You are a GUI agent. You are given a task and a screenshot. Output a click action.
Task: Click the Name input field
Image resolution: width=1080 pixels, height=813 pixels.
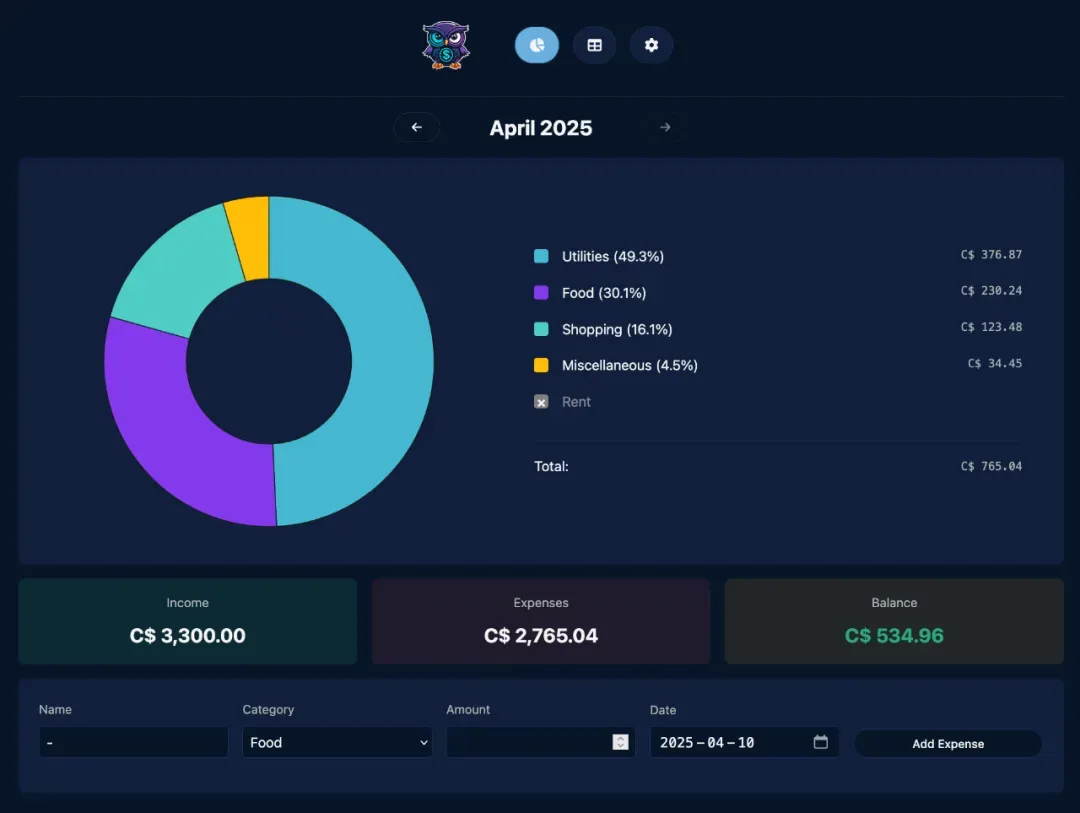point(134,742)
